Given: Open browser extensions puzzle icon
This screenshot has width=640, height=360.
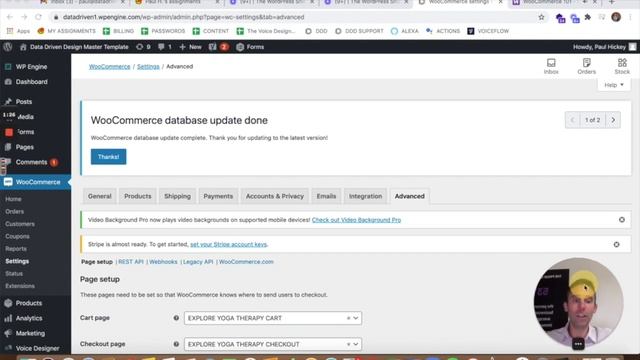Looking at the screenshot, I should click(x=588, y=17).
